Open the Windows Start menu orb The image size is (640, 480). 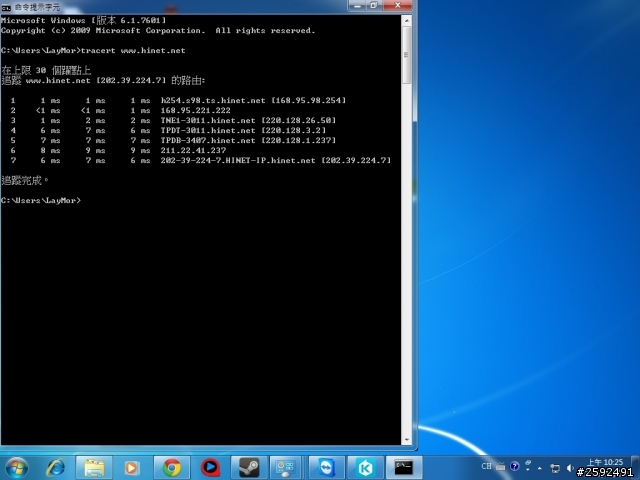(x=16, y=468)
